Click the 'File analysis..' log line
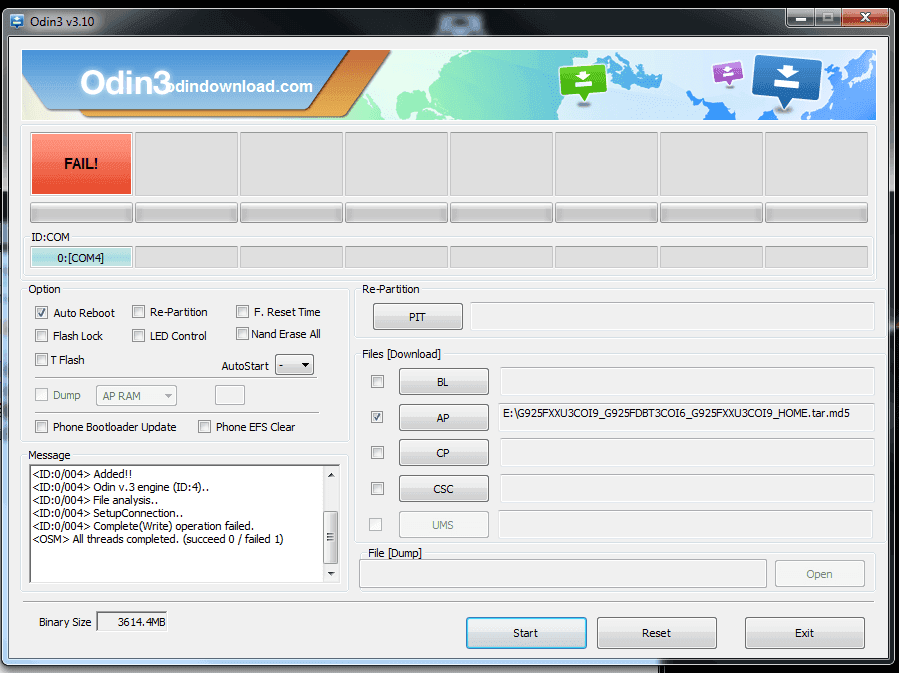Viewport: 899px width, 673px height. (x=95, y=500)
